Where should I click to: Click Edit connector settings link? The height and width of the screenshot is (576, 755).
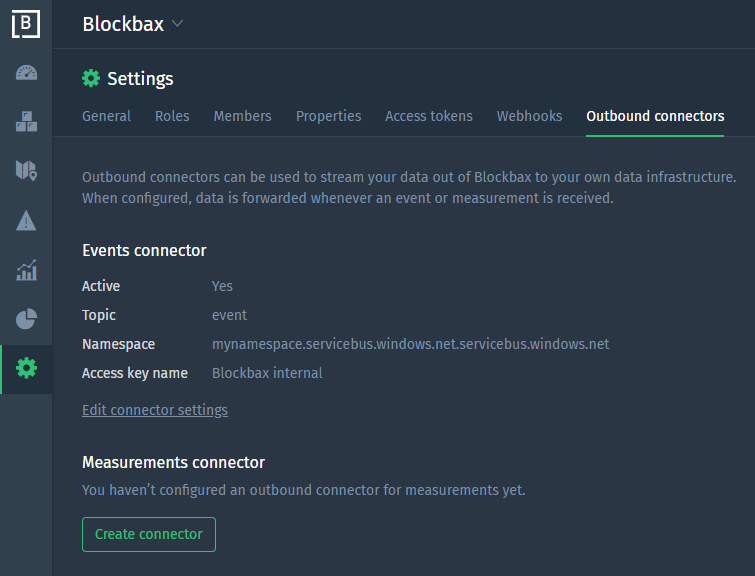pos(155,410)
